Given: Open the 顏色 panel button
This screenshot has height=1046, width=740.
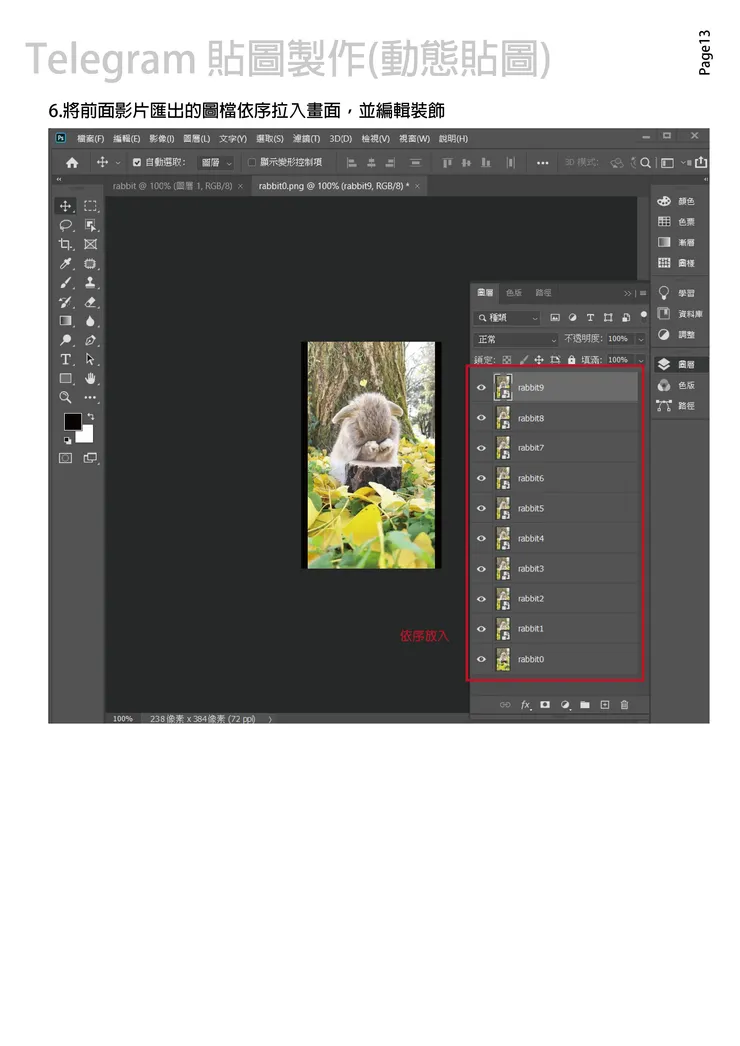Looking at the screenshot, I should [x=677, y=201].
